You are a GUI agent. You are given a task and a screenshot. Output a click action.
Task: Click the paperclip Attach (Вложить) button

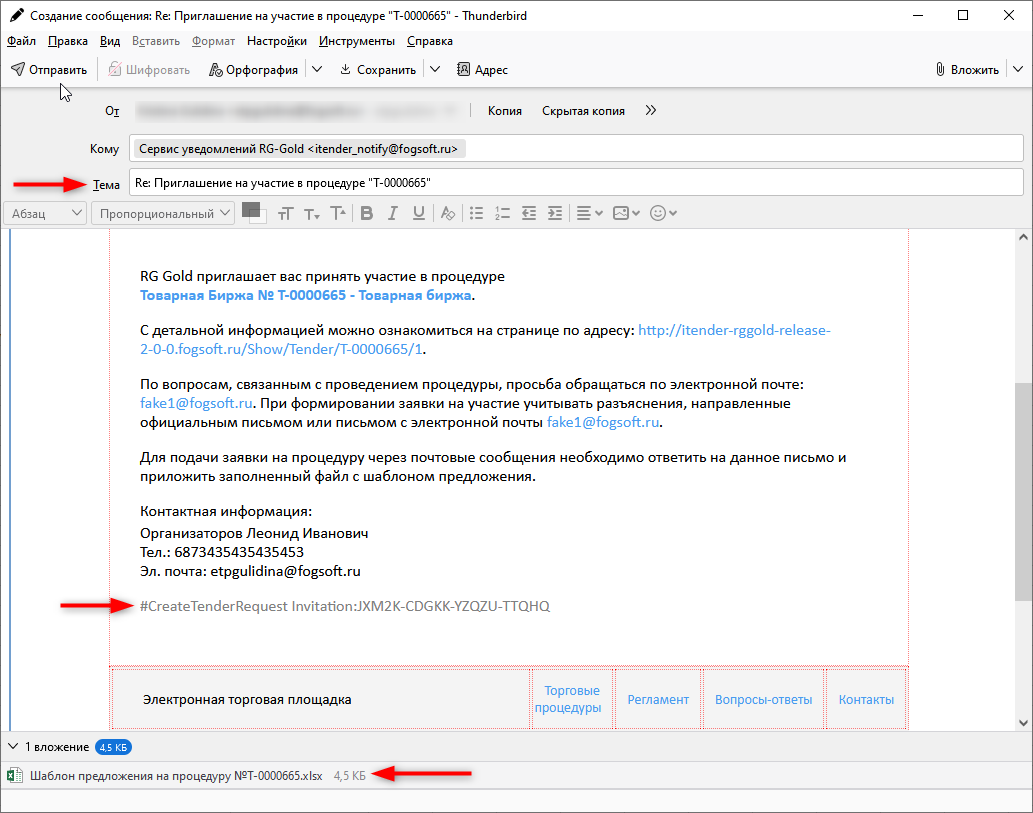[966, 70]
